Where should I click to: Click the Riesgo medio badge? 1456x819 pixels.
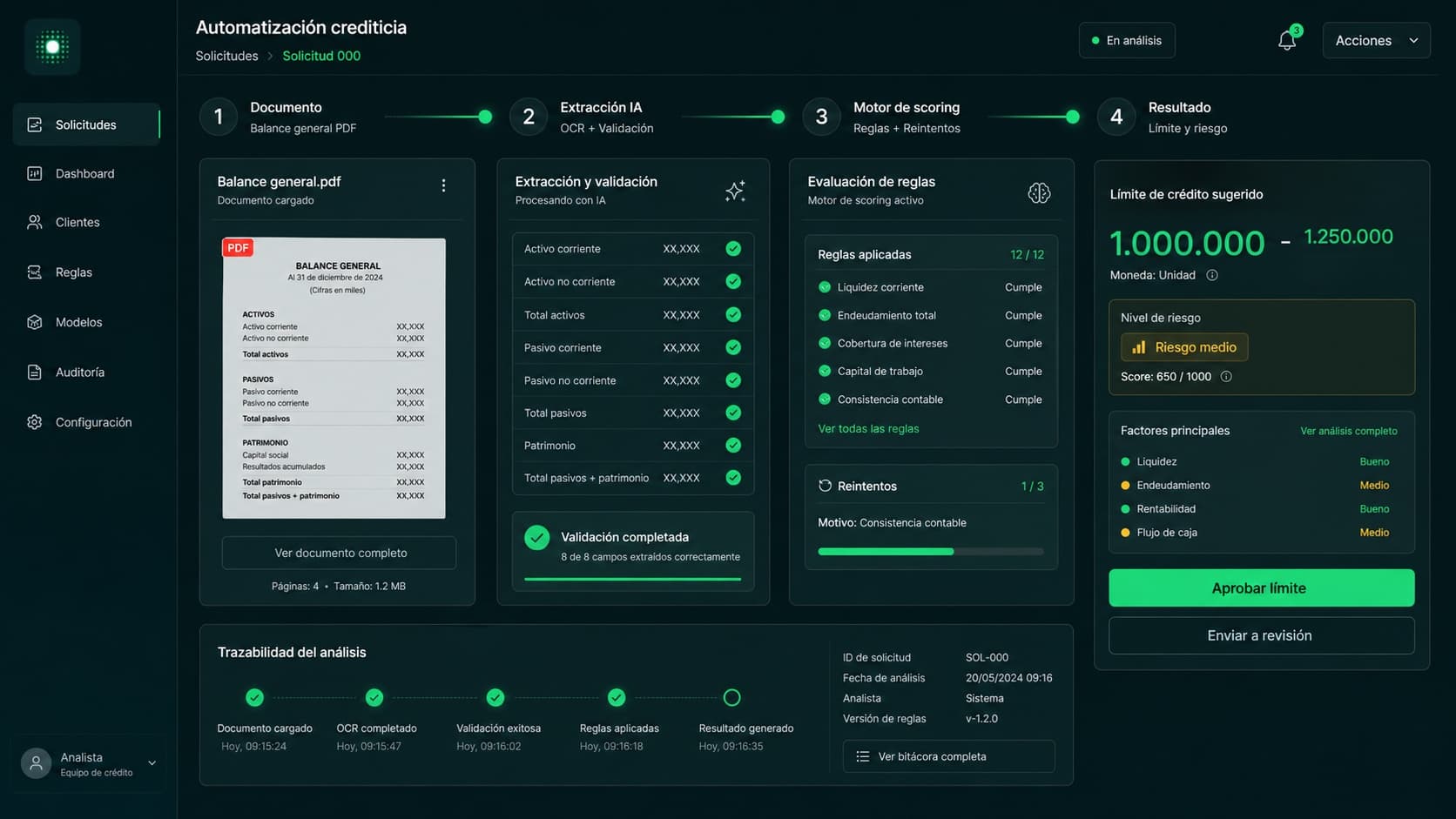coord(1184,347)
